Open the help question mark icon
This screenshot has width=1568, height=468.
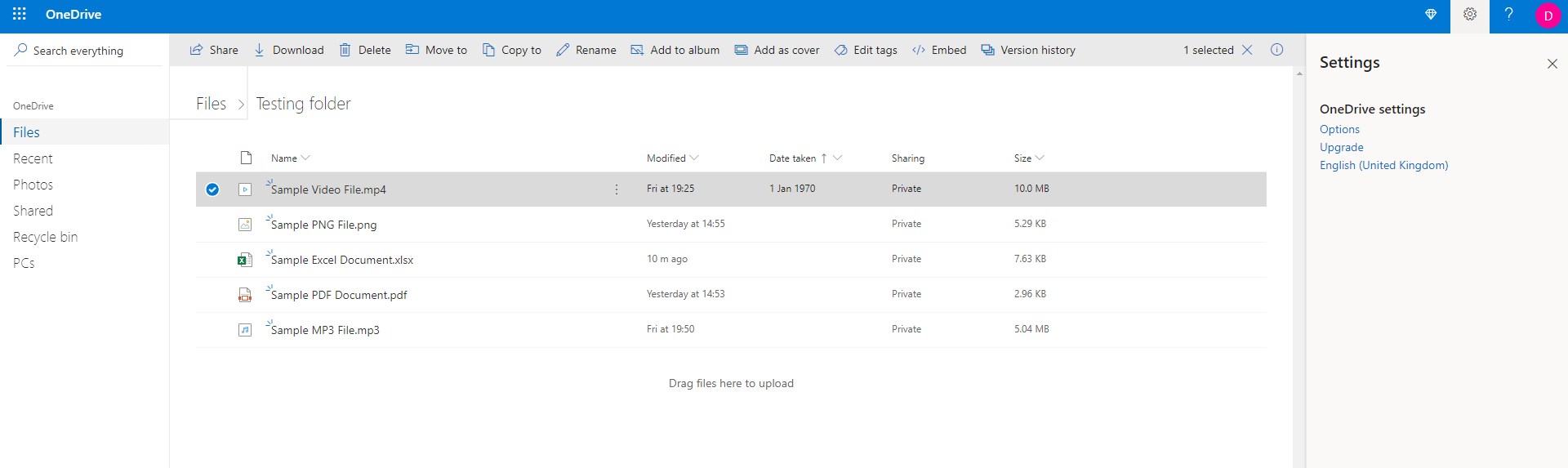click(1509, 15)
